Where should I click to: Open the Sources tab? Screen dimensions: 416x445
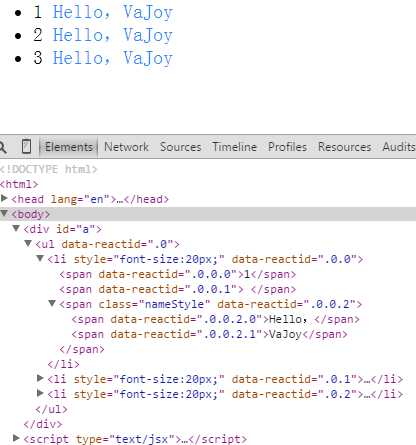[180, 147]
